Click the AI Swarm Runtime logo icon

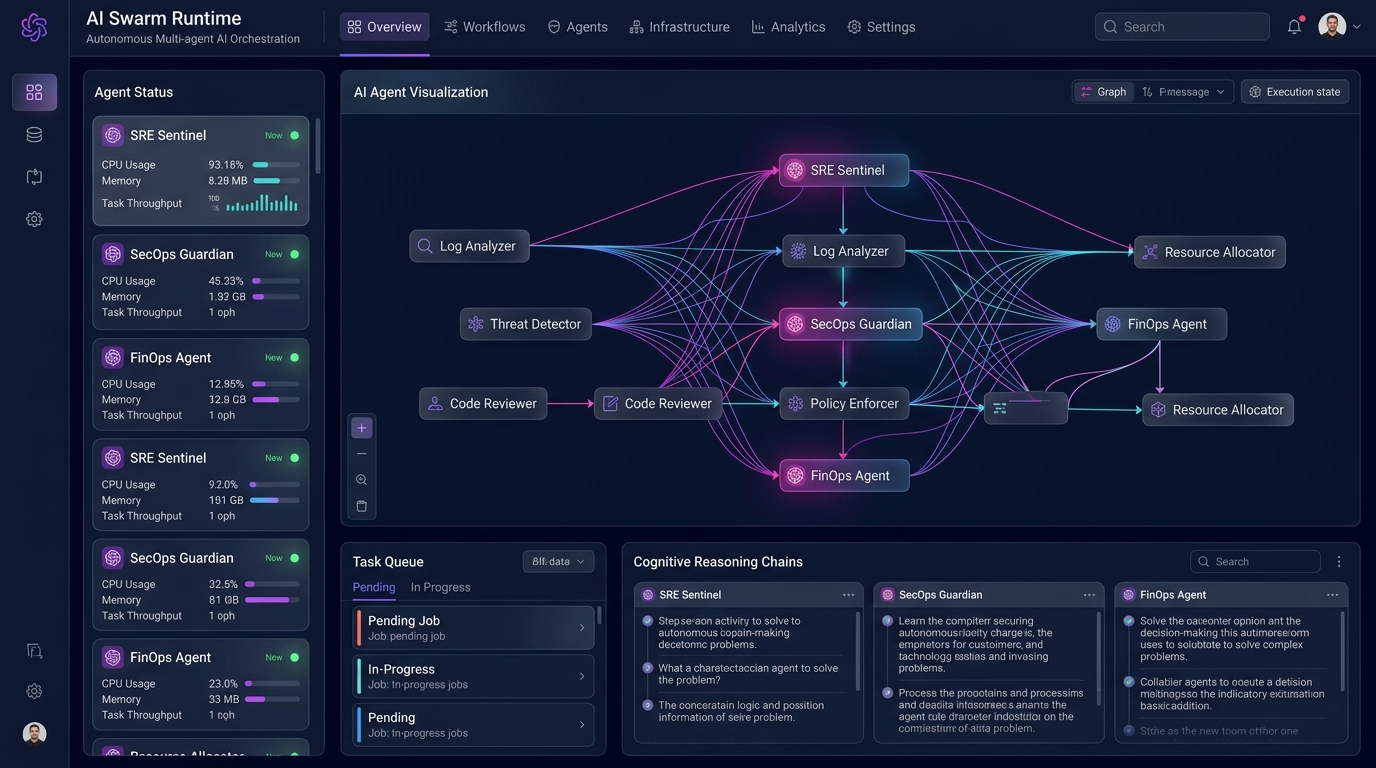34,27
